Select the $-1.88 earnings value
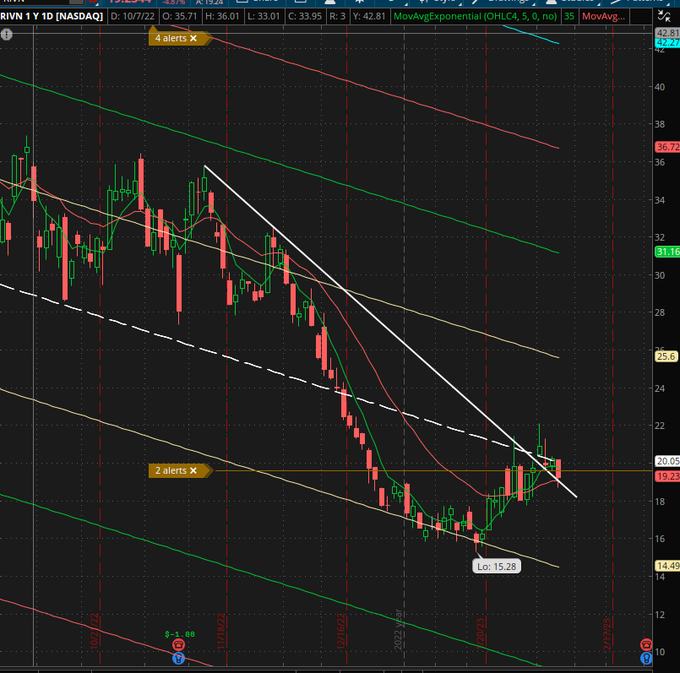This screenshot has width=680, height=673. pos(180,634)
